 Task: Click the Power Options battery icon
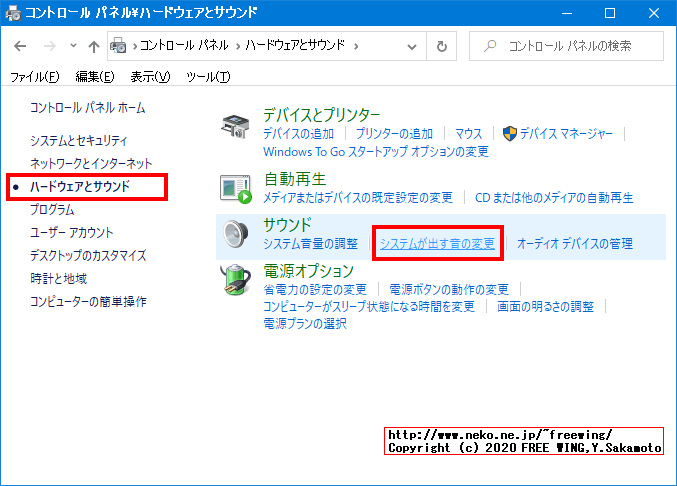coord(236,280)
